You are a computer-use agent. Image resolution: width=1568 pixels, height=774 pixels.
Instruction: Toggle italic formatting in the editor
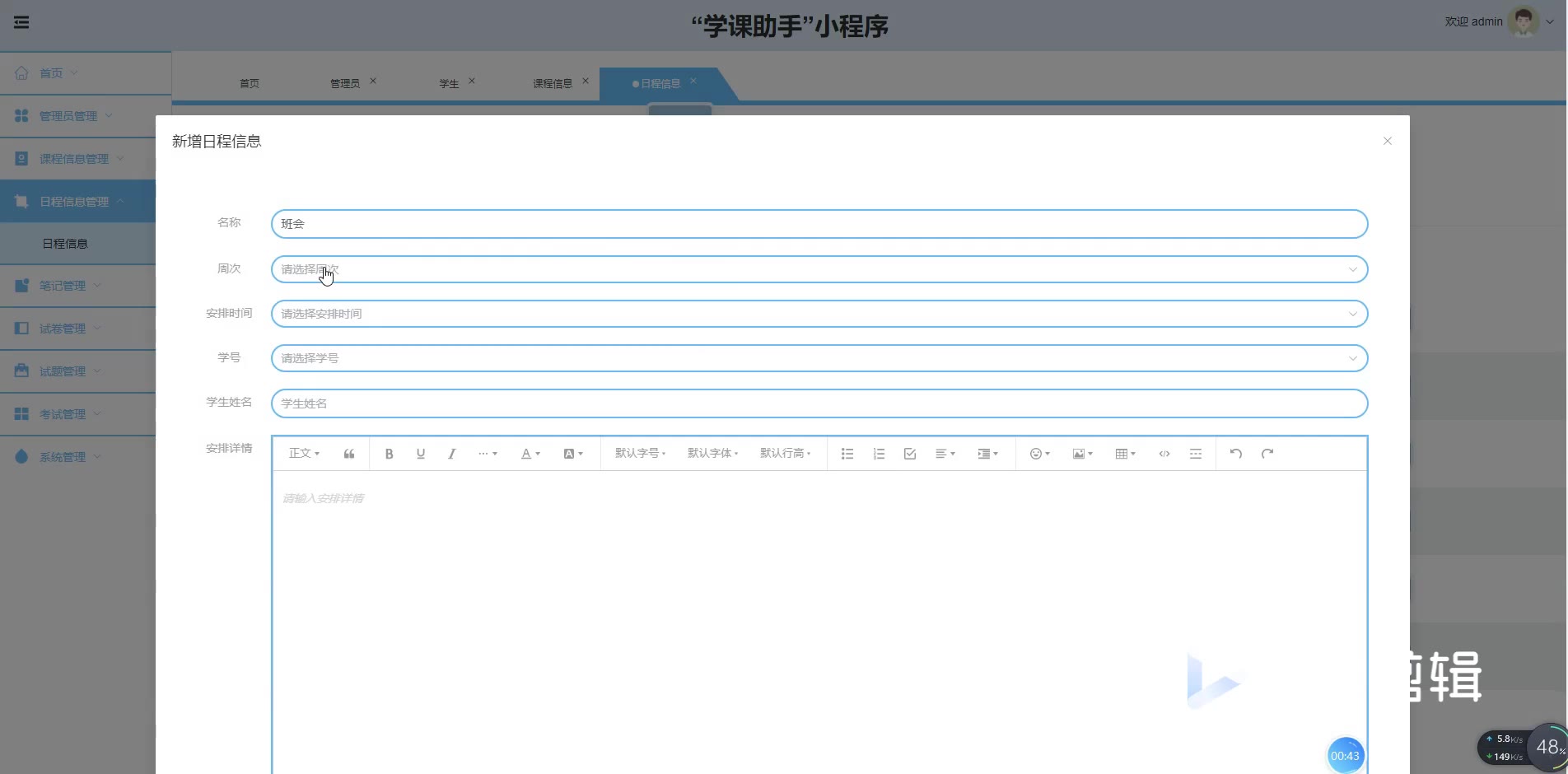(x=451, y=454)
